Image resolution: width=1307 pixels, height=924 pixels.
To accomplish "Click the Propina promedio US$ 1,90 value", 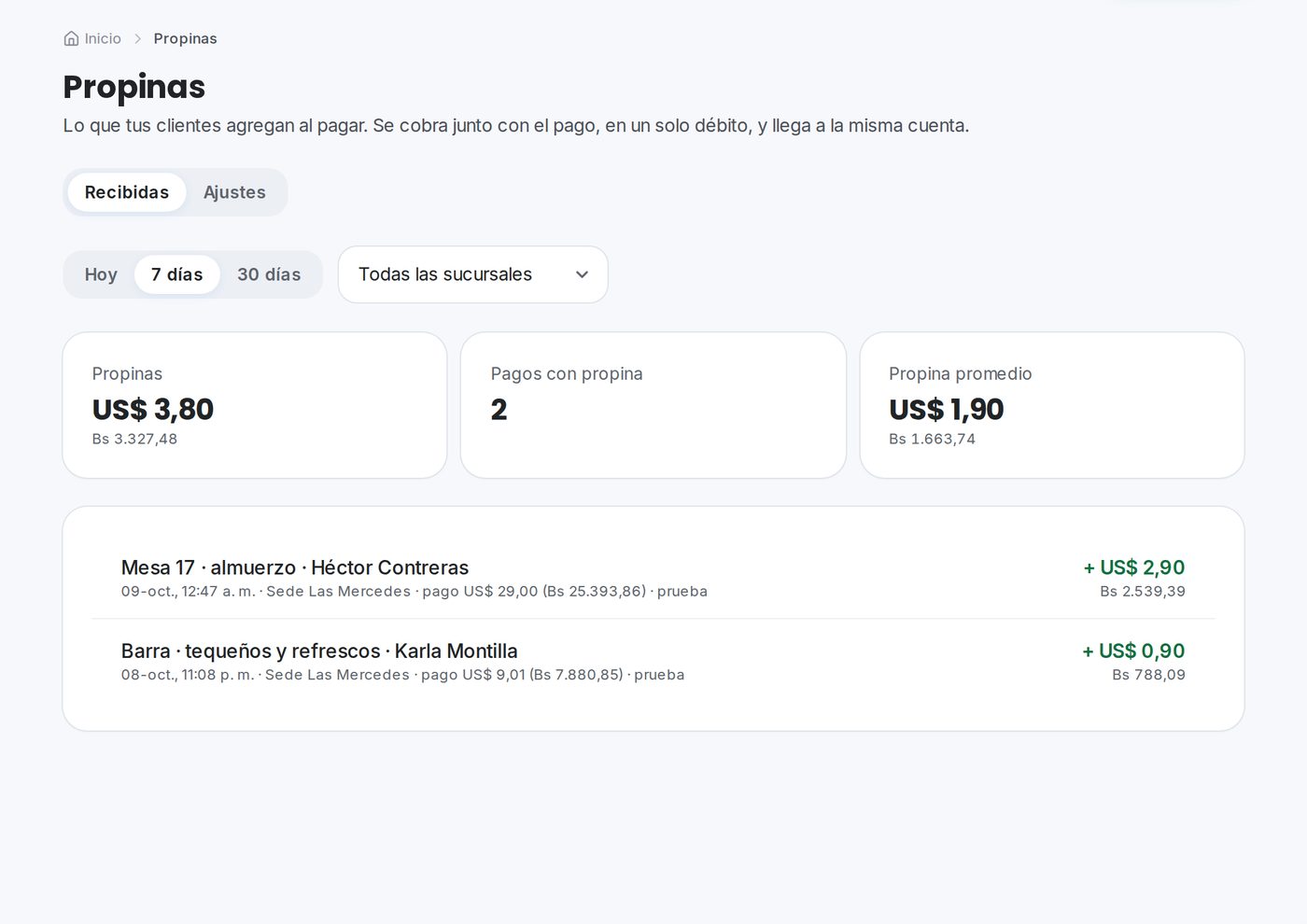I will coord(946,409).
